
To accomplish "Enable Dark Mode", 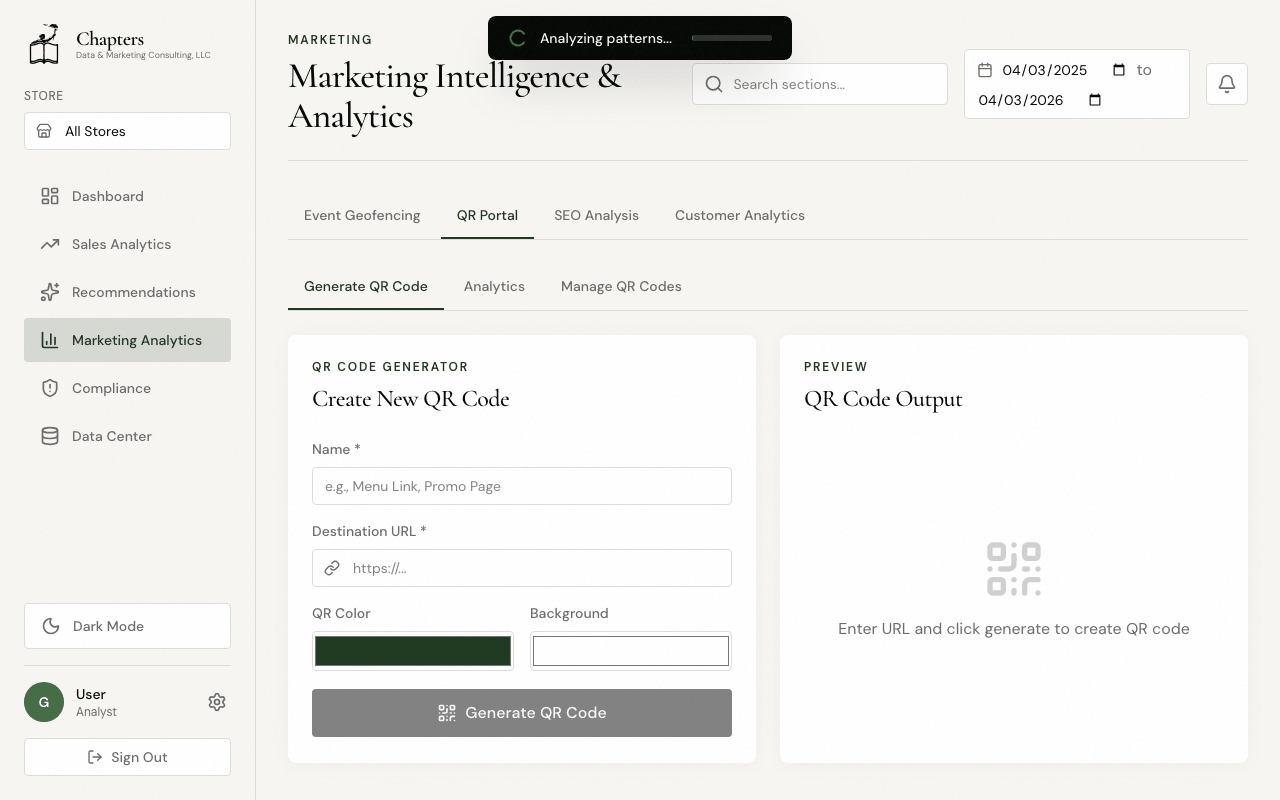I will click(x=127, y=626).
